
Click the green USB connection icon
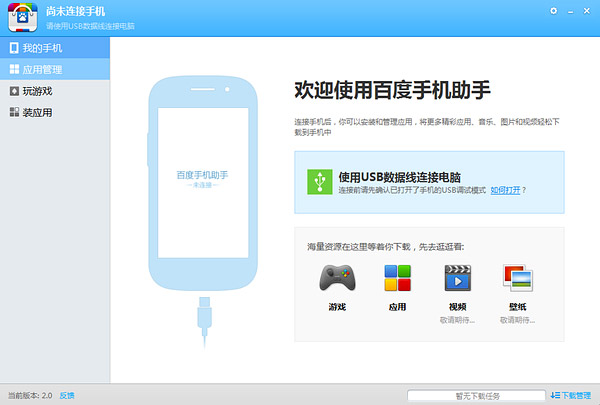[x=317, y=181]
